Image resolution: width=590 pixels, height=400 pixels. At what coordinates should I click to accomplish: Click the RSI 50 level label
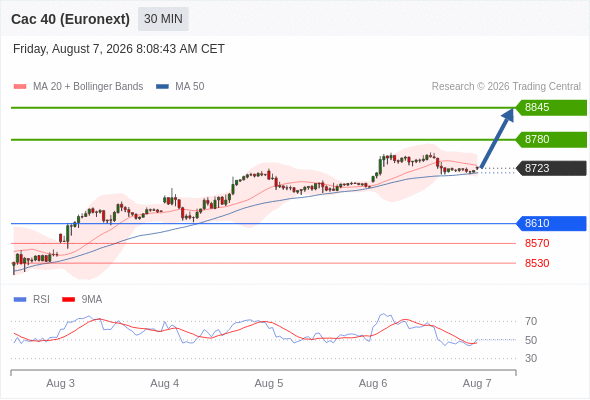coord(531,340)
